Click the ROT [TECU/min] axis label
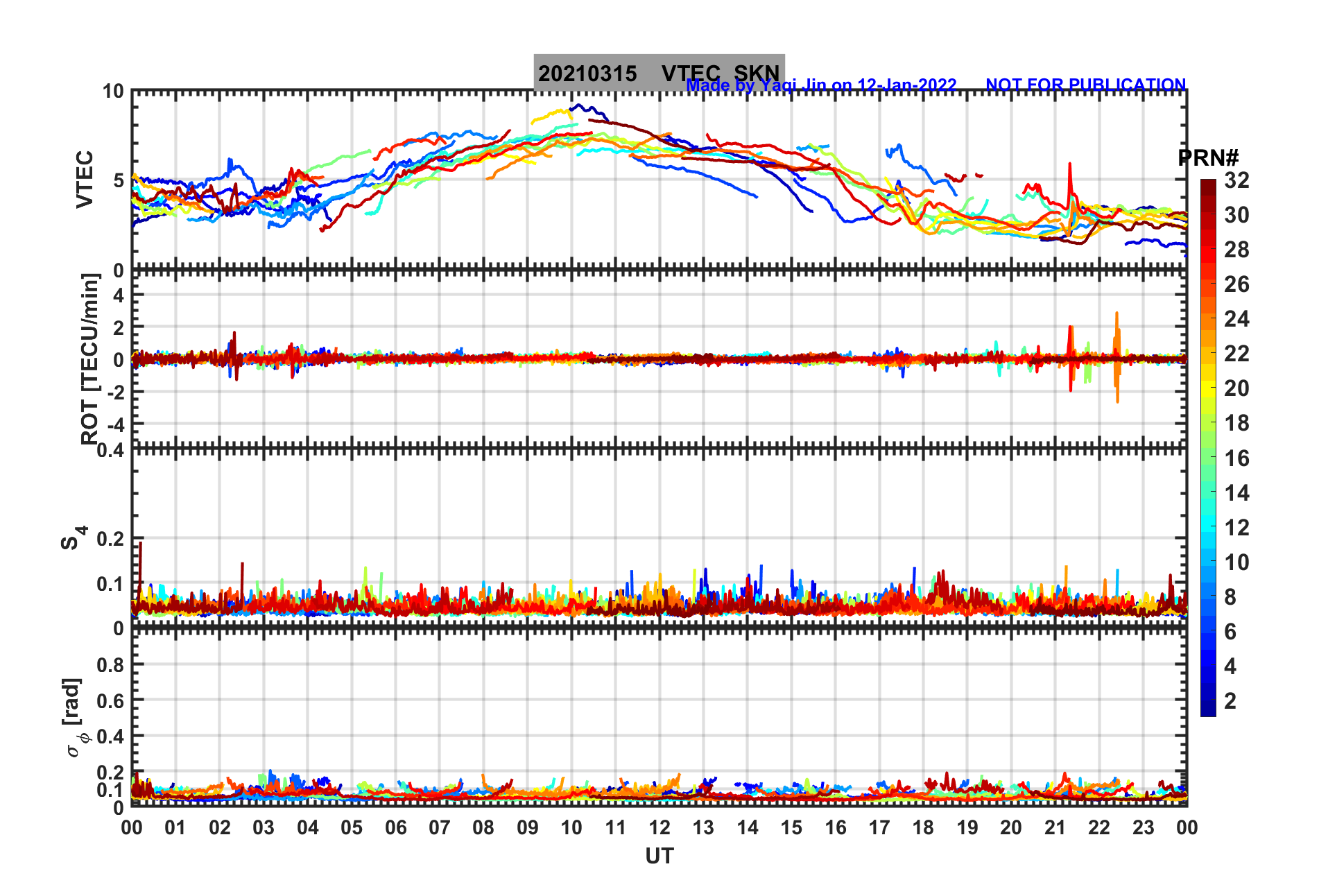The image size is (1319, 896). click(x=90, y=359)
